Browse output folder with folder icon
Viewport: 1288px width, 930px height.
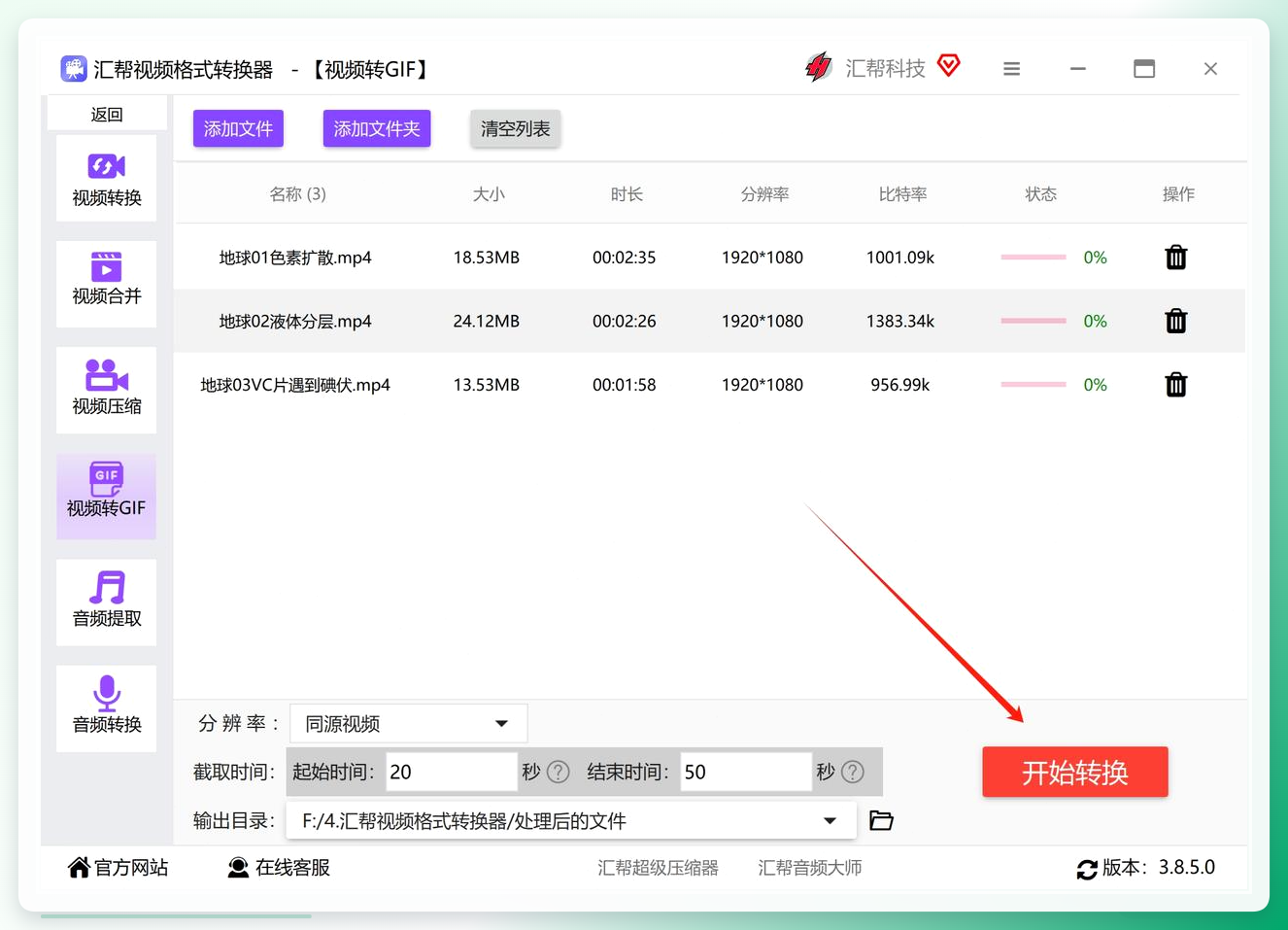click(x=881, y=820)
